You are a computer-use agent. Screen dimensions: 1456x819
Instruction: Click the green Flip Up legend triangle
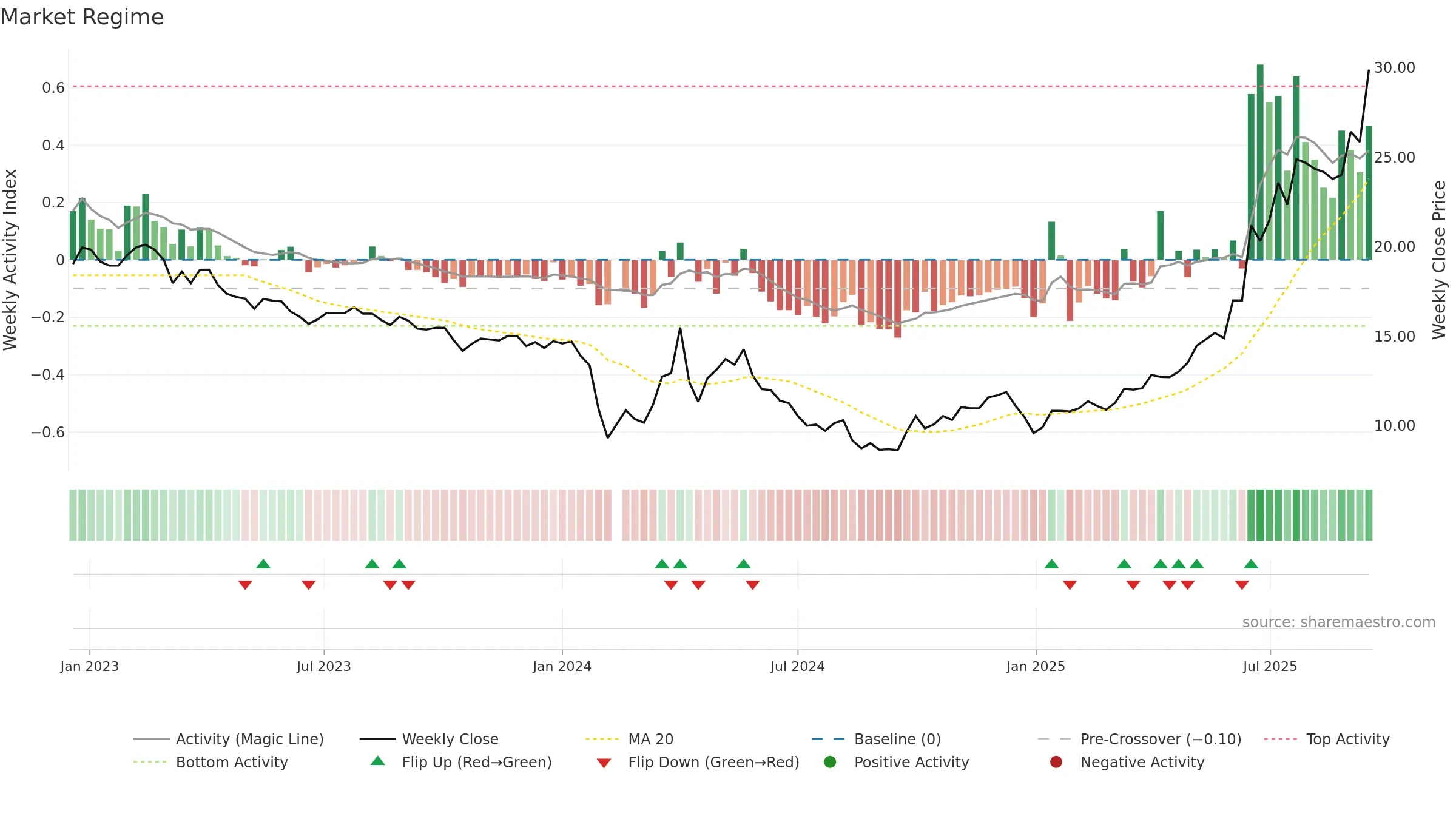coord(378,761)
